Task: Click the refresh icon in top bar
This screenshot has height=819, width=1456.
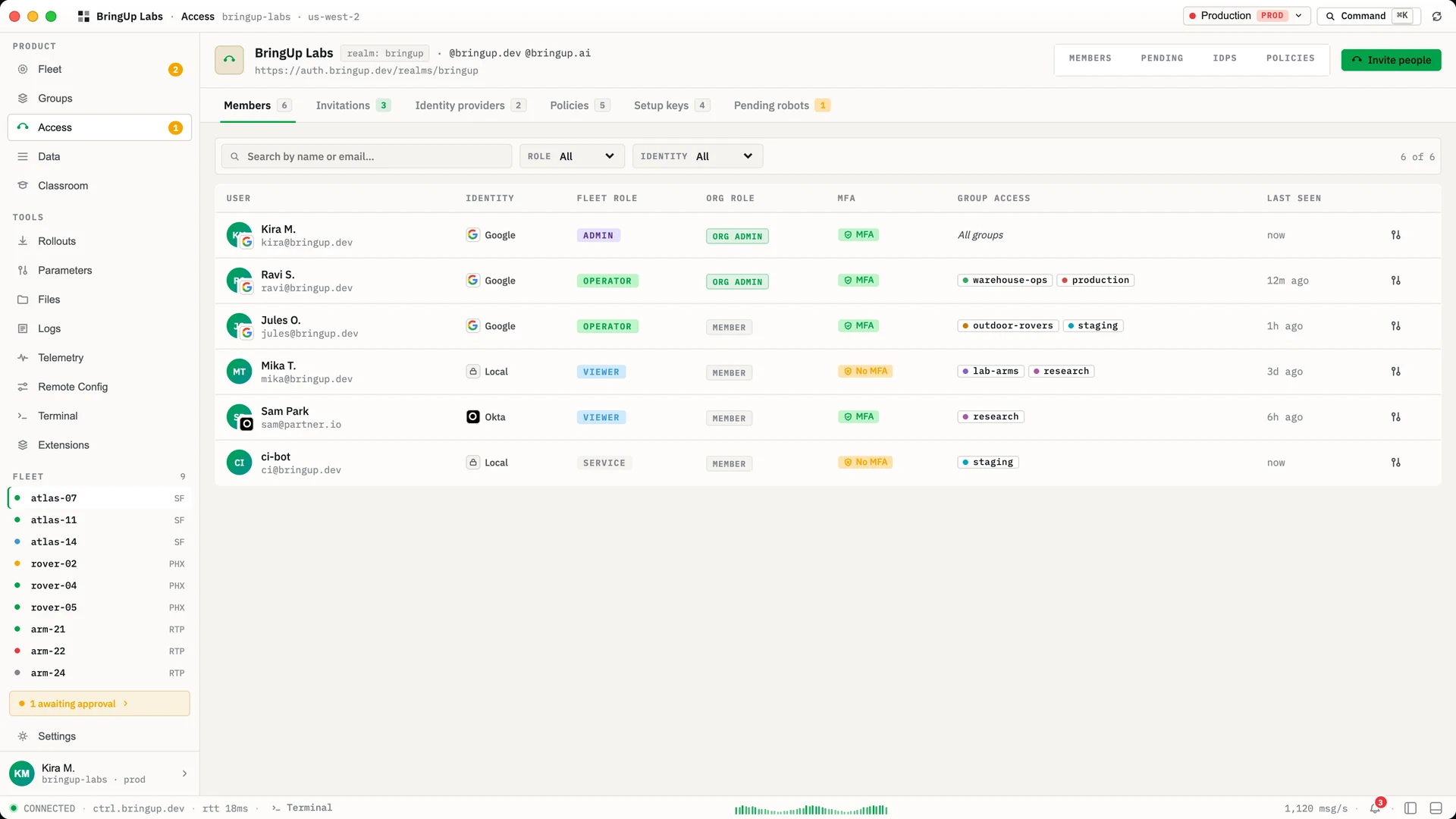Action: [x=1436, y=16]
